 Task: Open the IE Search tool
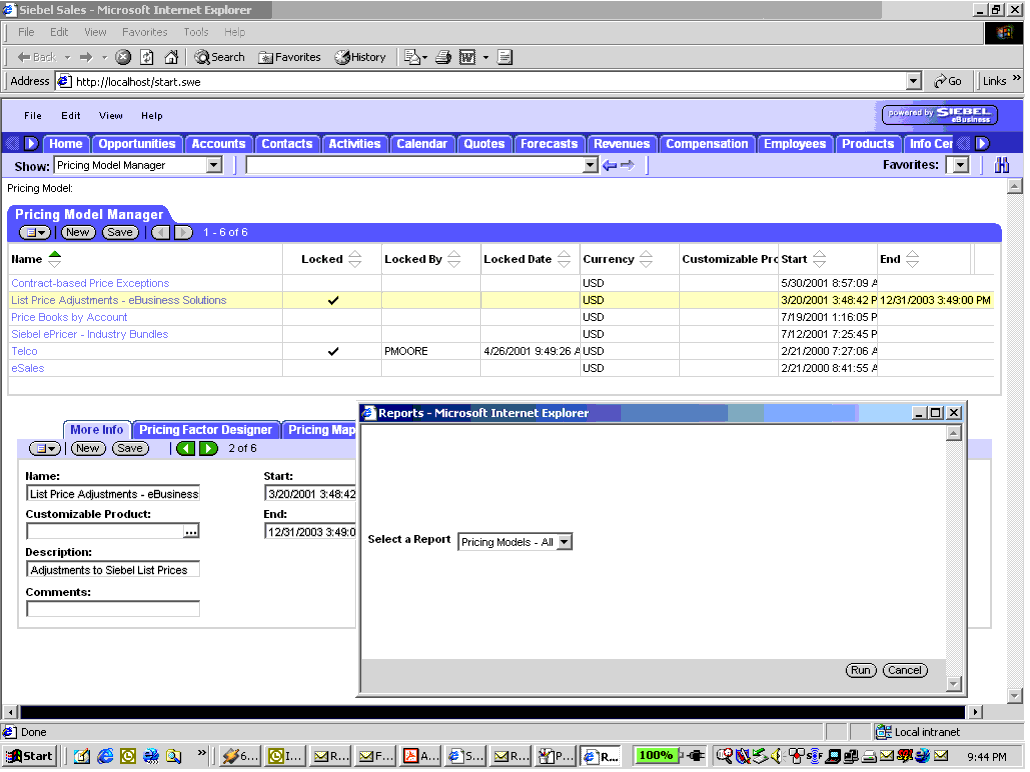point(219,57)
